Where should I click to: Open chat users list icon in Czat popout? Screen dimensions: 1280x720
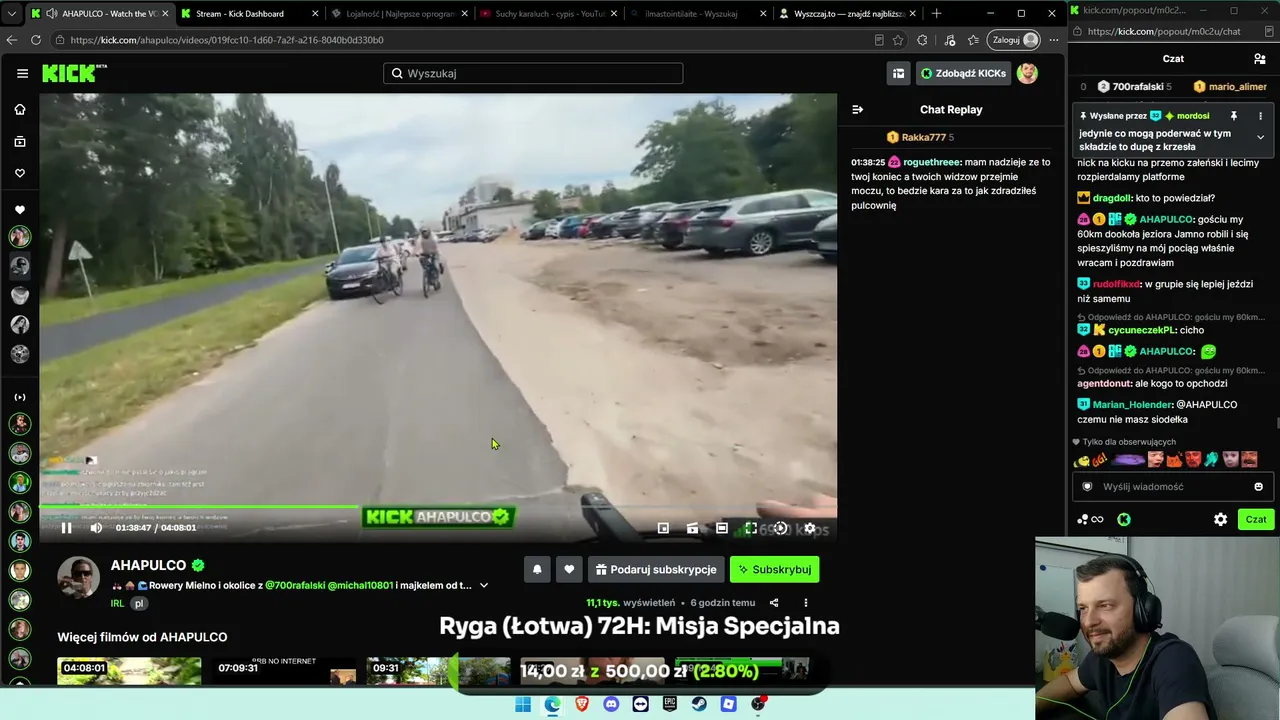point(1259,59)
